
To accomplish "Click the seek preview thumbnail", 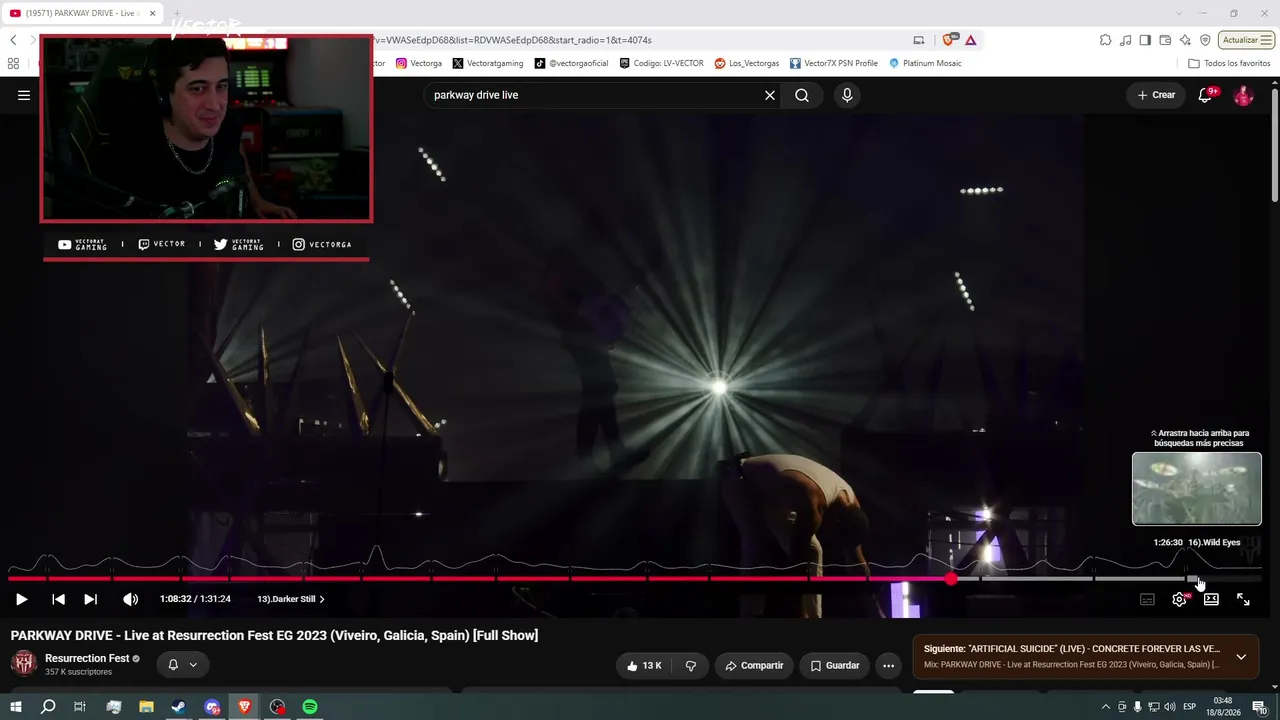I will (x=1197, y=489).
